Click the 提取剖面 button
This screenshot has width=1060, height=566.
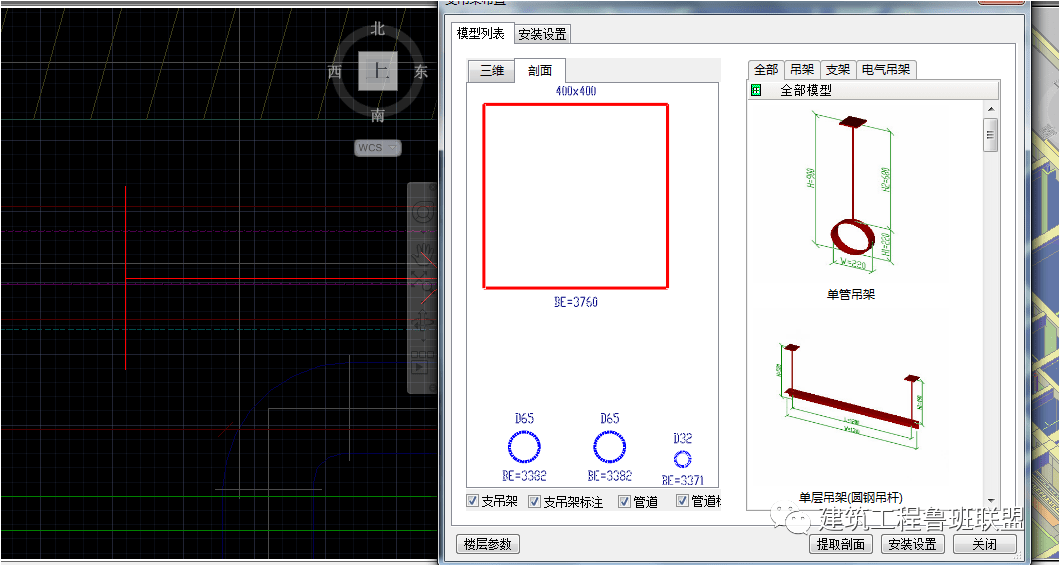840,544
